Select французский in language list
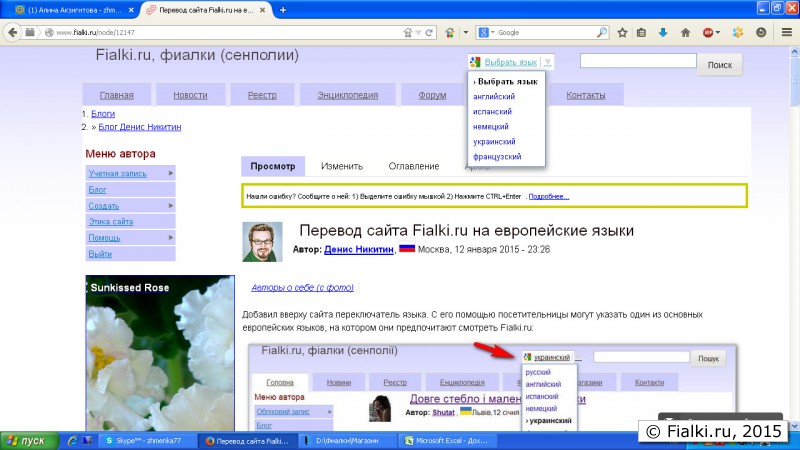This screenshot has width=800, height=450. (497, 157)
